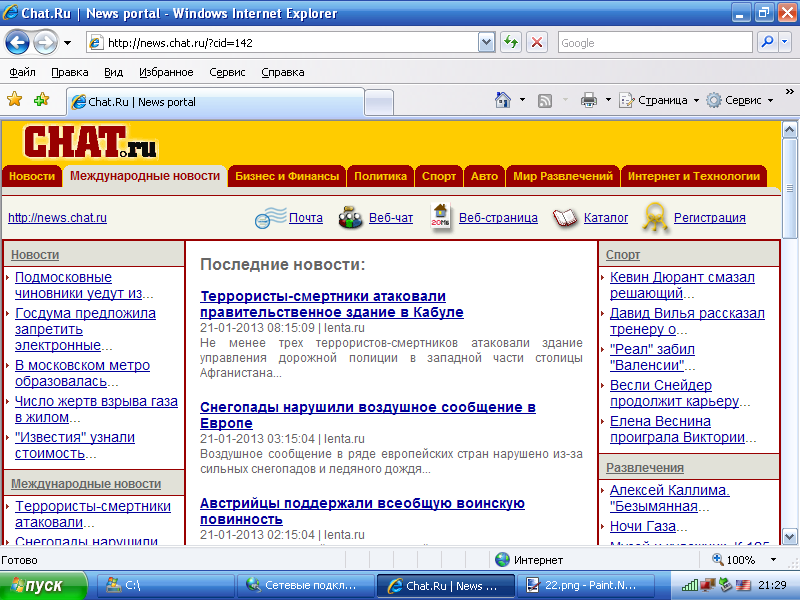The image size is (800, 600).
Task: Open the 100% zoom level dropdown
Action: [773, 560]
